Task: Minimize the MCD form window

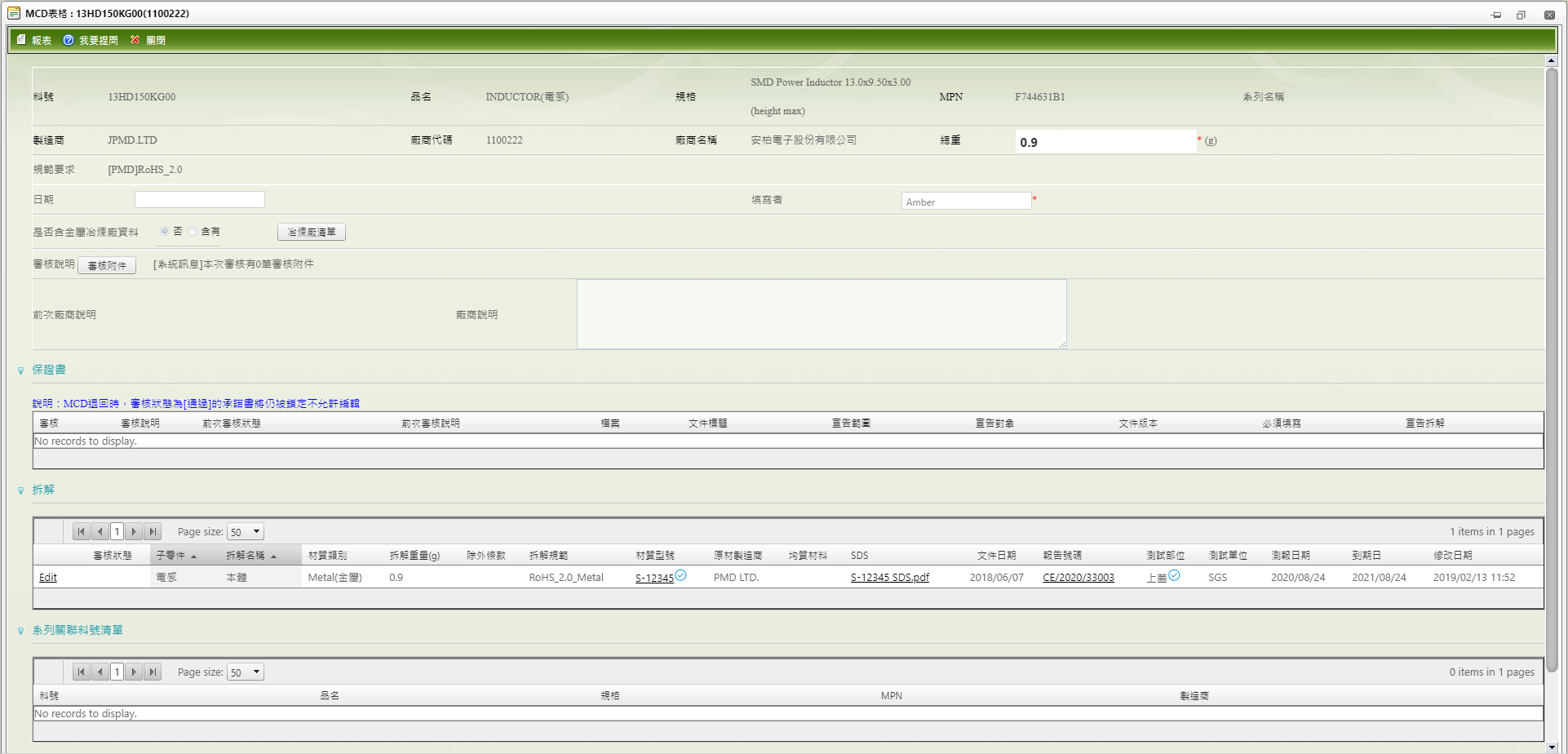Action: pyautogui.click(x=1496, y=15)
